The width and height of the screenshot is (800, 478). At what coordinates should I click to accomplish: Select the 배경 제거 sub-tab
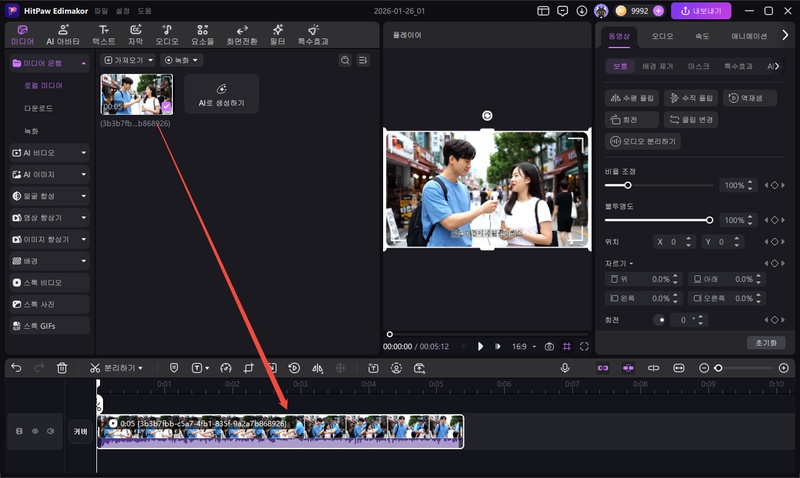(x=658, y=66)
